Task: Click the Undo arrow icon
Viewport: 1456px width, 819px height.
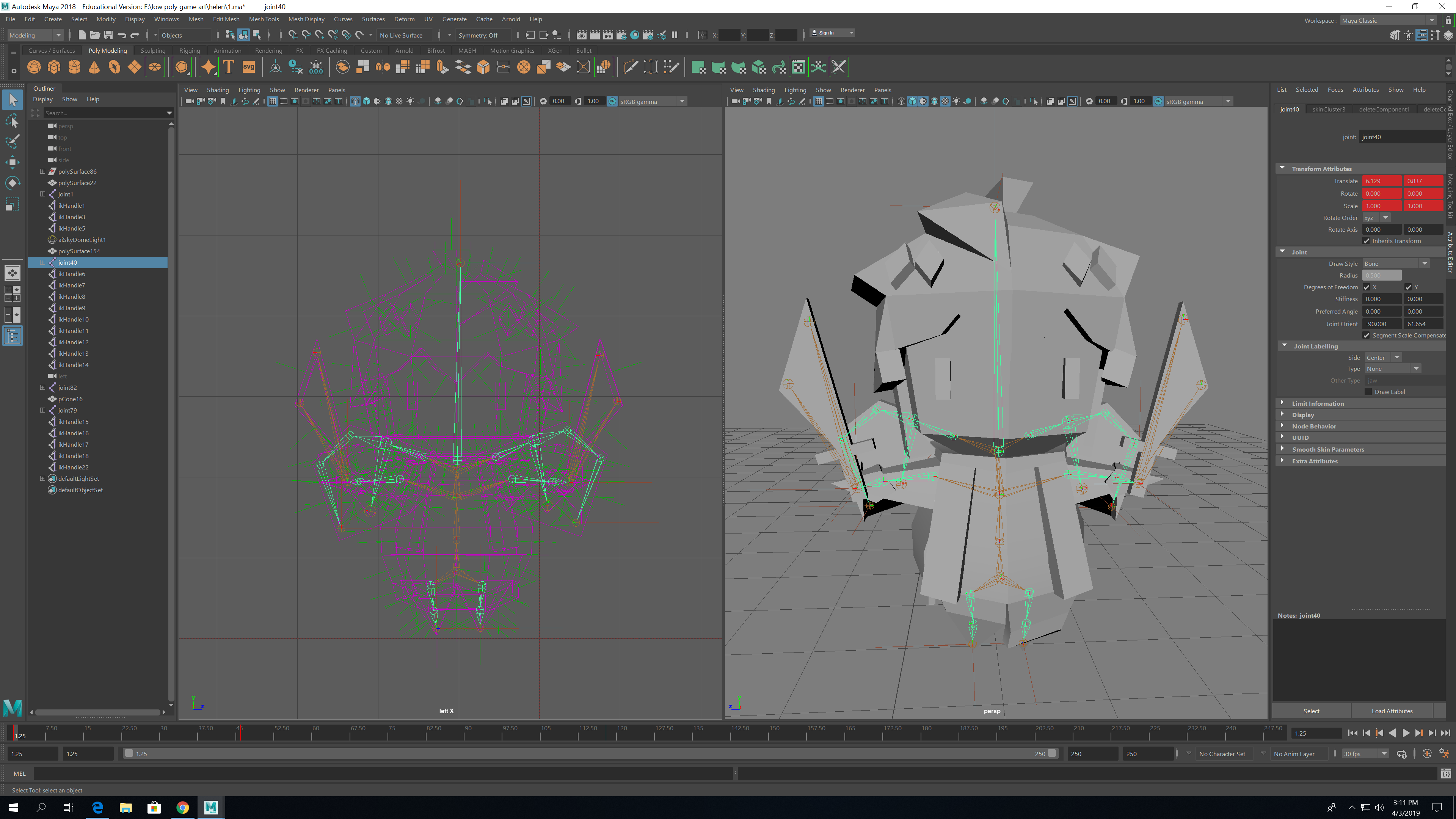Action: (x=122, y=35)
